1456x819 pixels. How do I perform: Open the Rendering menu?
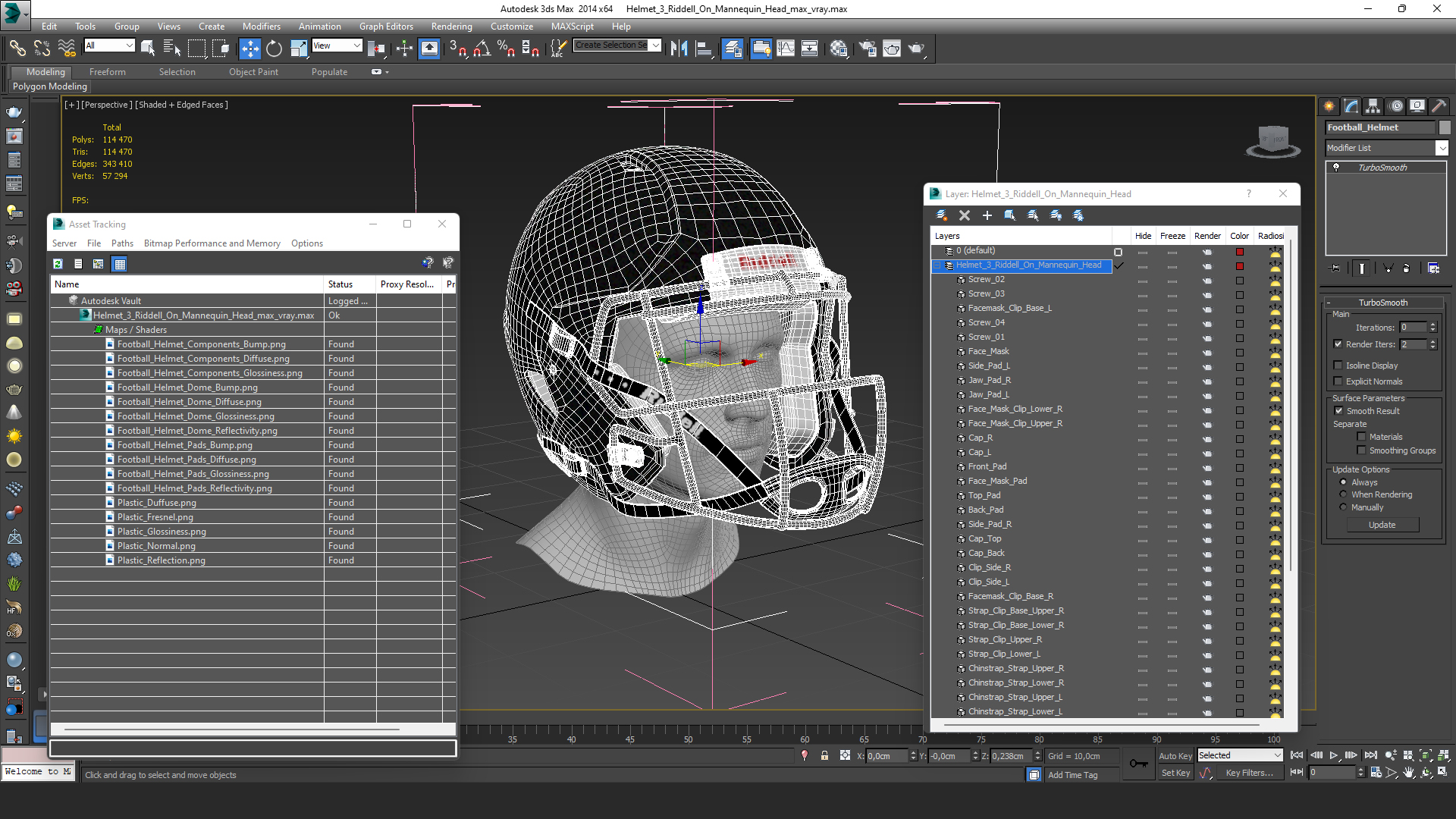451,26
